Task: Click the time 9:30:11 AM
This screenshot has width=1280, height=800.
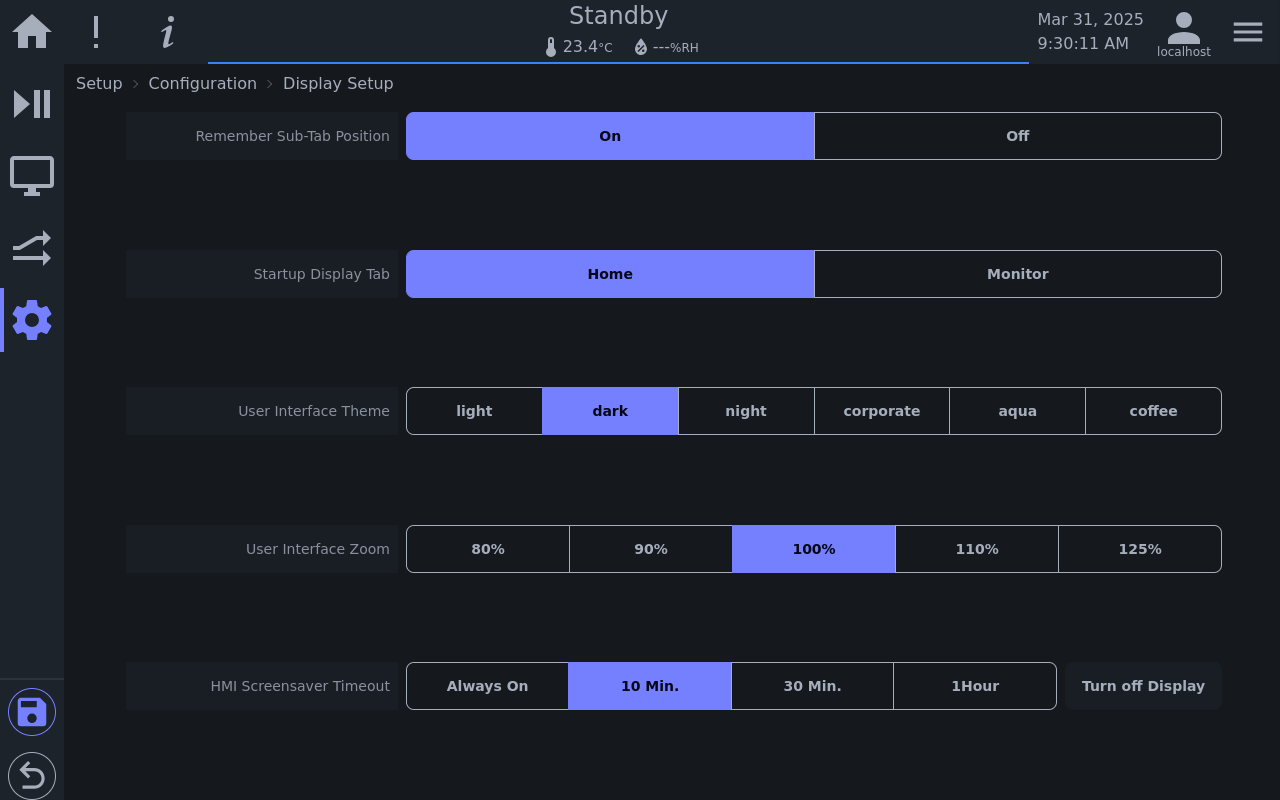Action: 1083,44
